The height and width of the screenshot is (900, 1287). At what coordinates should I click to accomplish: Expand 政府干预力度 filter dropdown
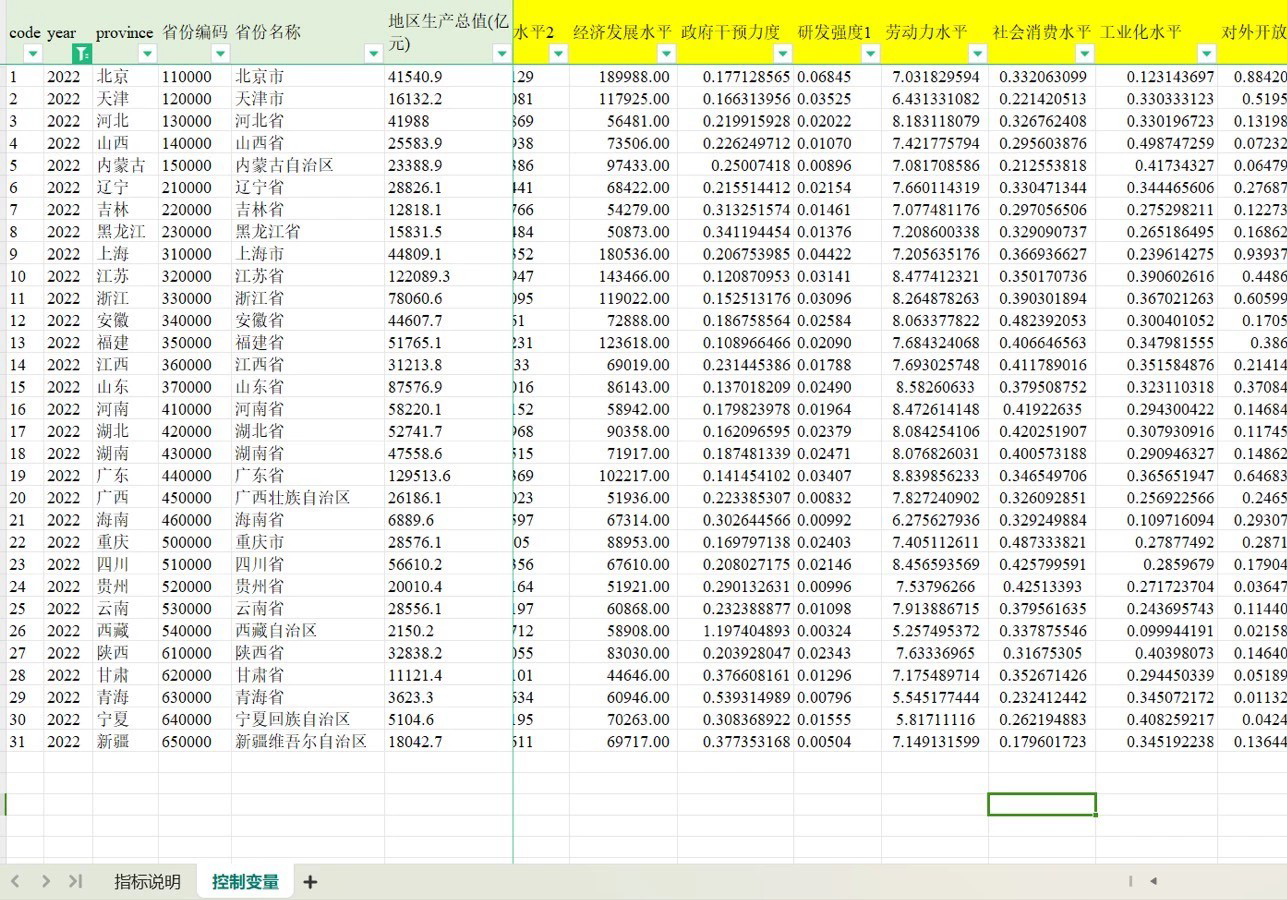[x=783, y=54]
